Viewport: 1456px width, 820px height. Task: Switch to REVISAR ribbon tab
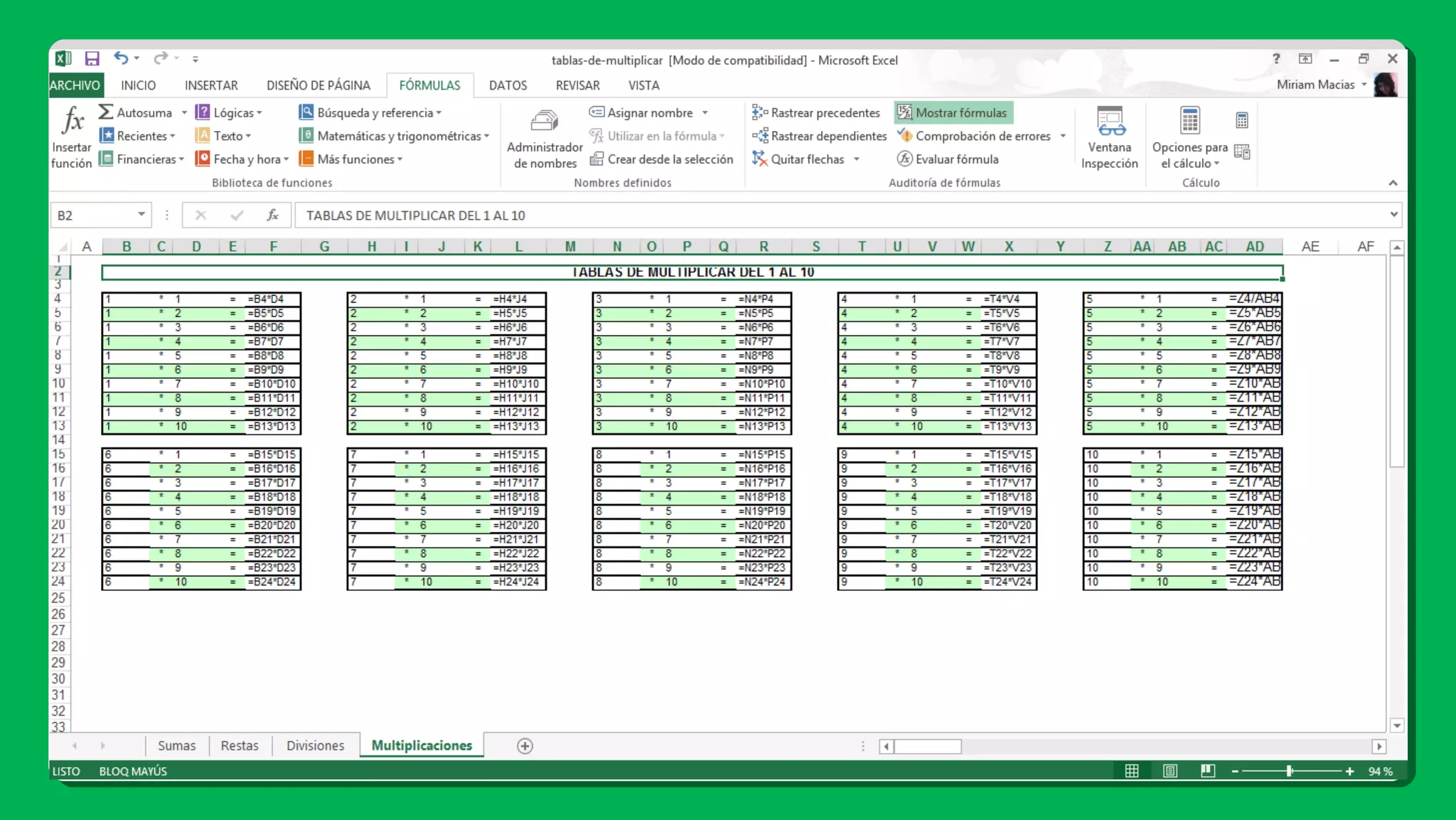point(577,85)
